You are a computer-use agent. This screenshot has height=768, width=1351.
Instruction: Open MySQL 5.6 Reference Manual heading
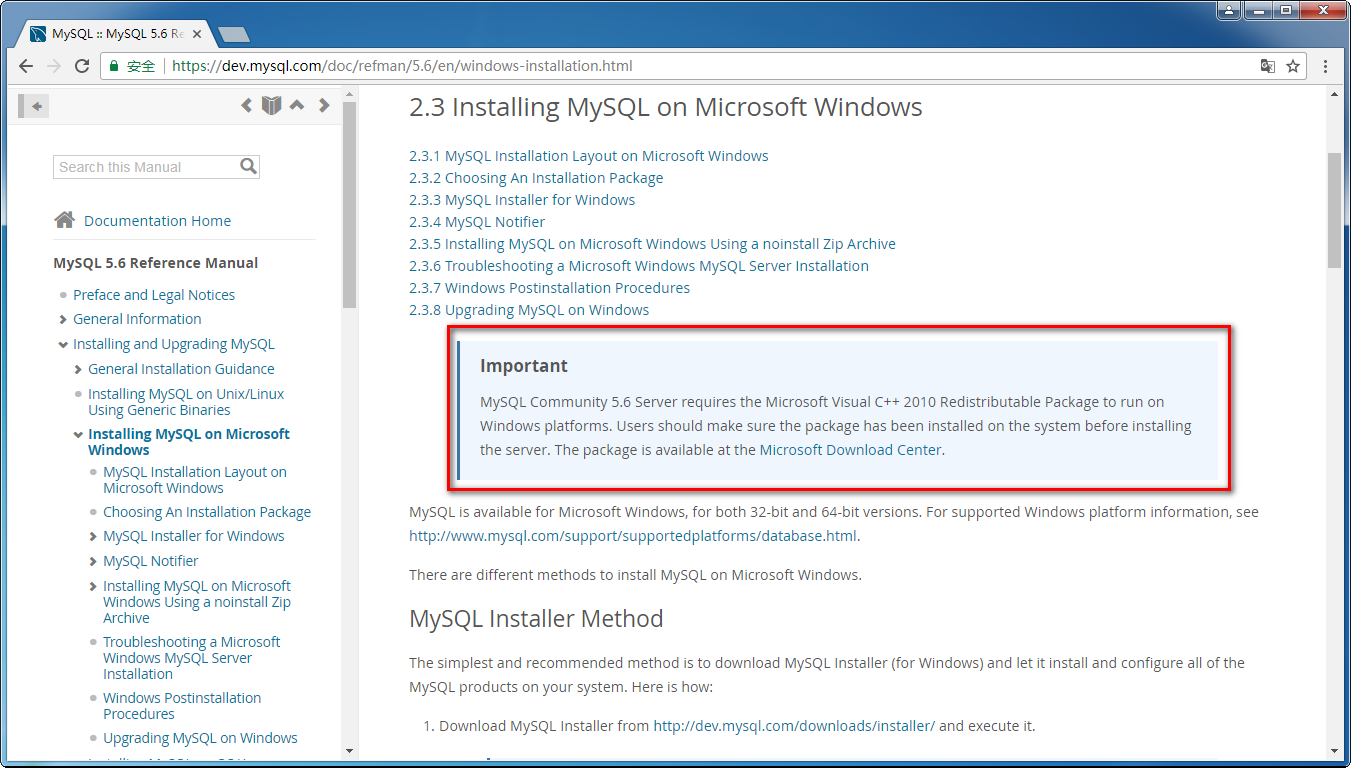tap(156, 263)
